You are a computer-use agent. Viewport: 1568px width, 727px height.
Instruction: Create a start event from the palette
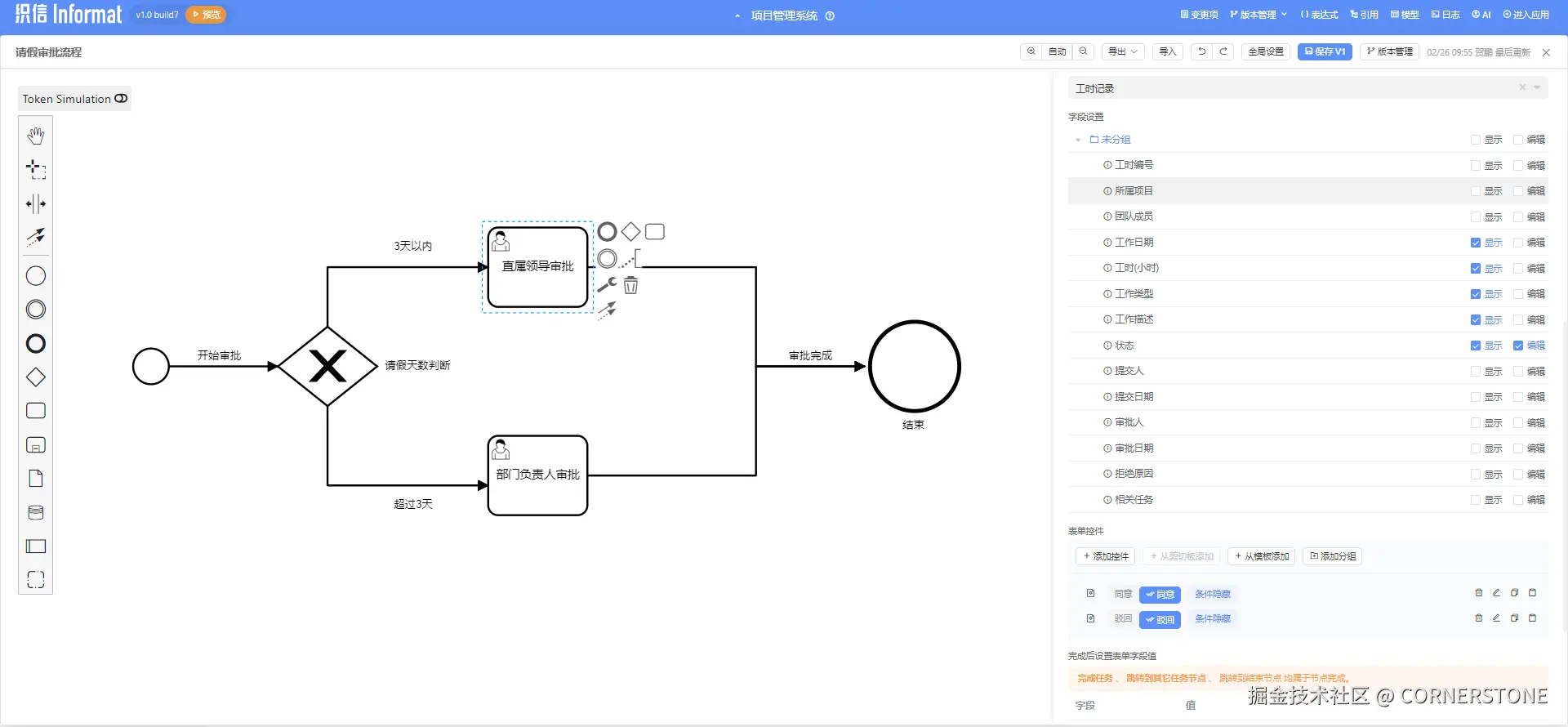(x=35, y=276)
